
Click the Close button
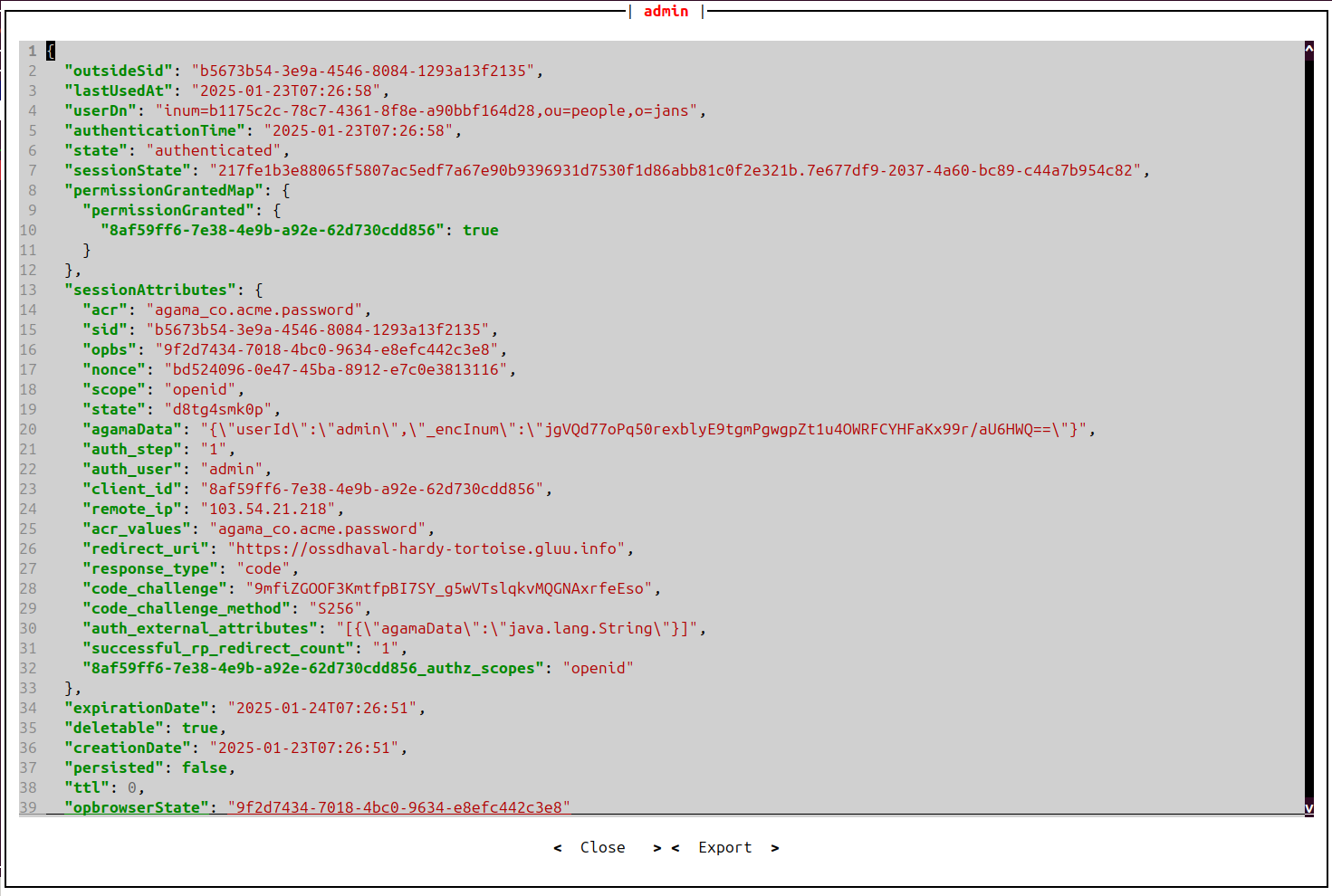point(602,847)
